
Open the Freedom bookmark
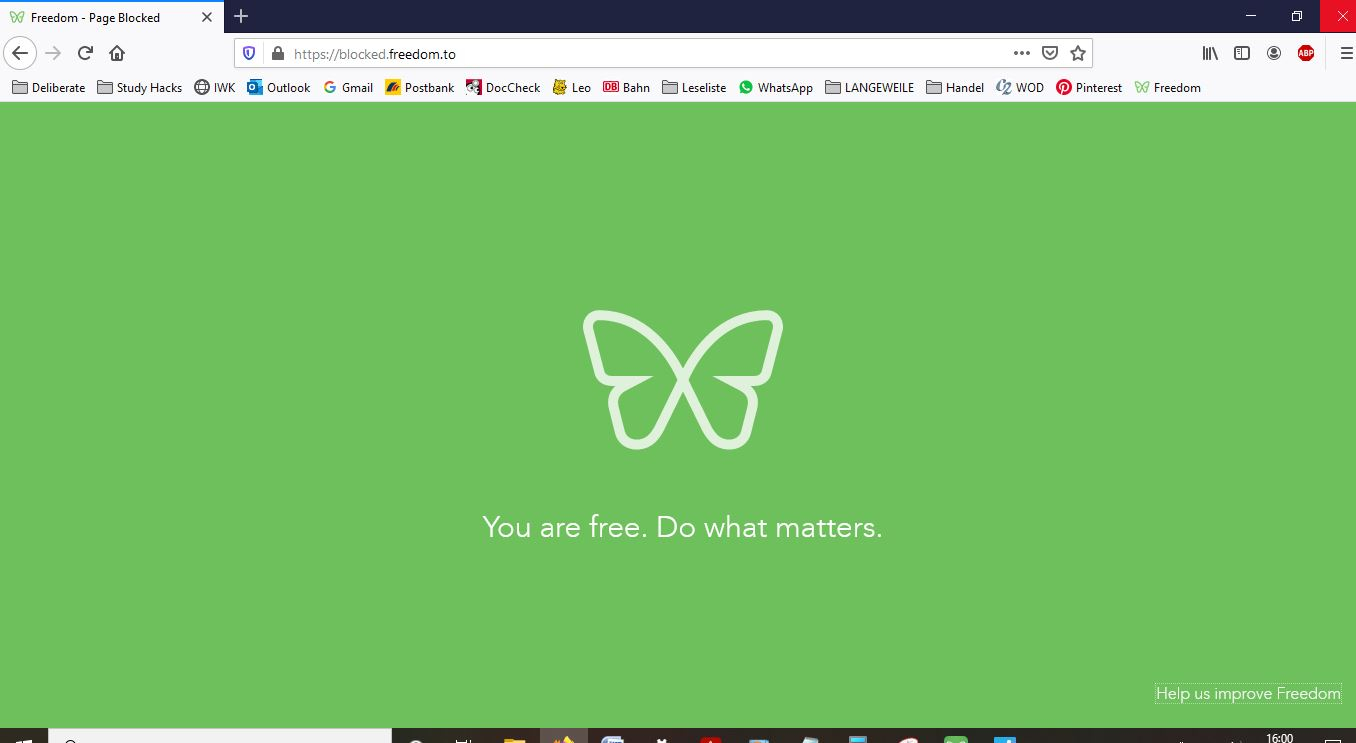point(1167,87)
